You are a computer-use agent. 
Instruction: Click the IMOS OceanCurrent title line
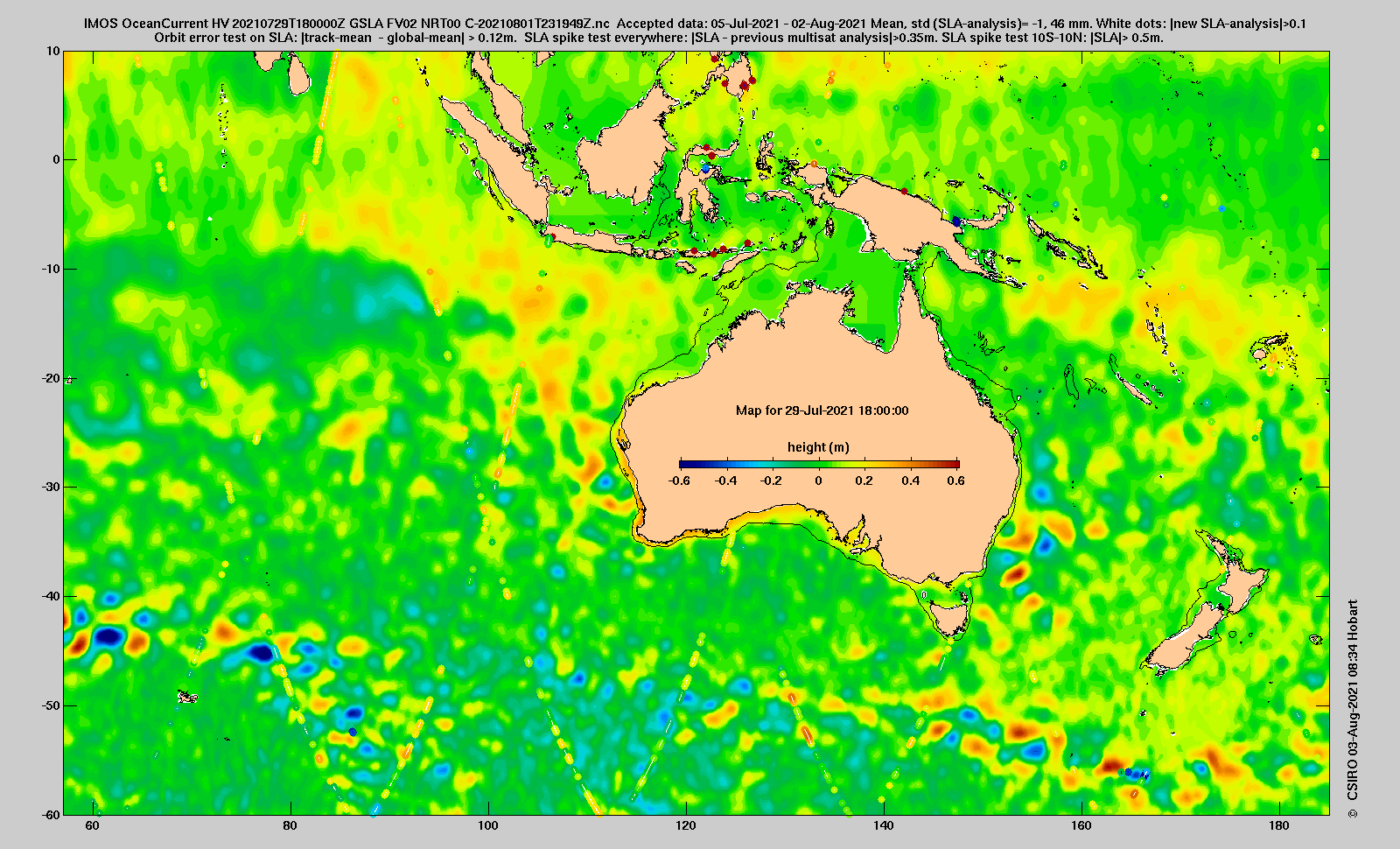pos(695,24)
